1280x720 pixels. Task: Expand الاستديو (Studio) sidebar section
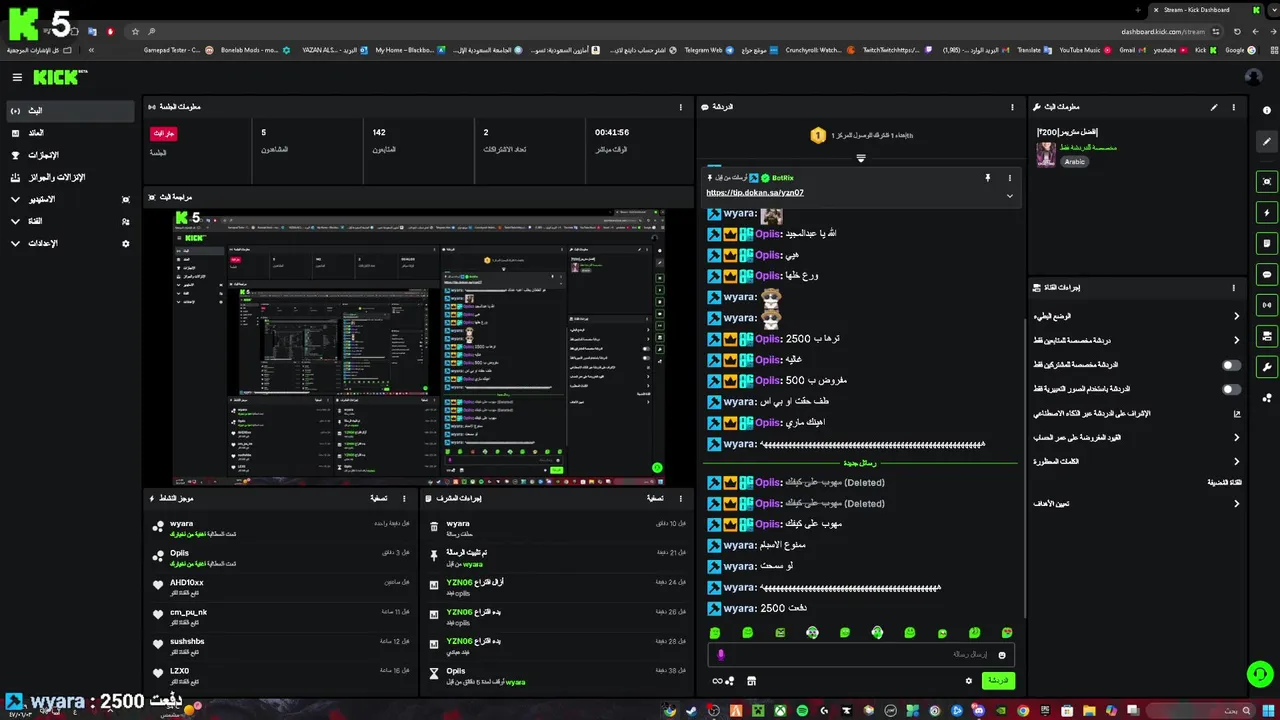(70, 199)
